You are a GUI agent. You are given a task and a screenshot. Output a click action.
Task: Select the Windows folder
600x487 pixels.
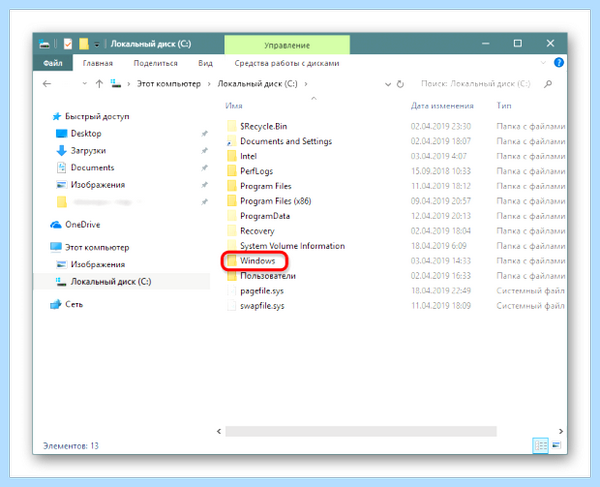click(257, 261)
